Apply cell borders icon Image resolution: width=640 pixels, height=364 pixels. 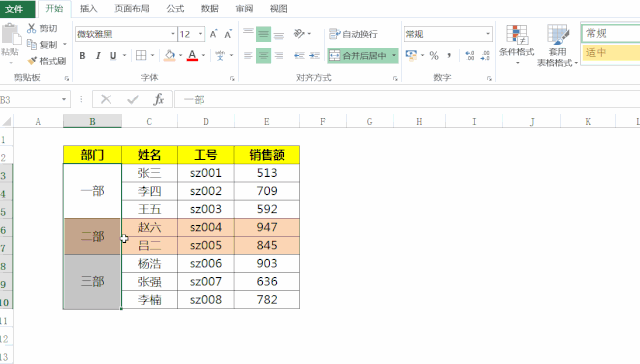(141, 55)
